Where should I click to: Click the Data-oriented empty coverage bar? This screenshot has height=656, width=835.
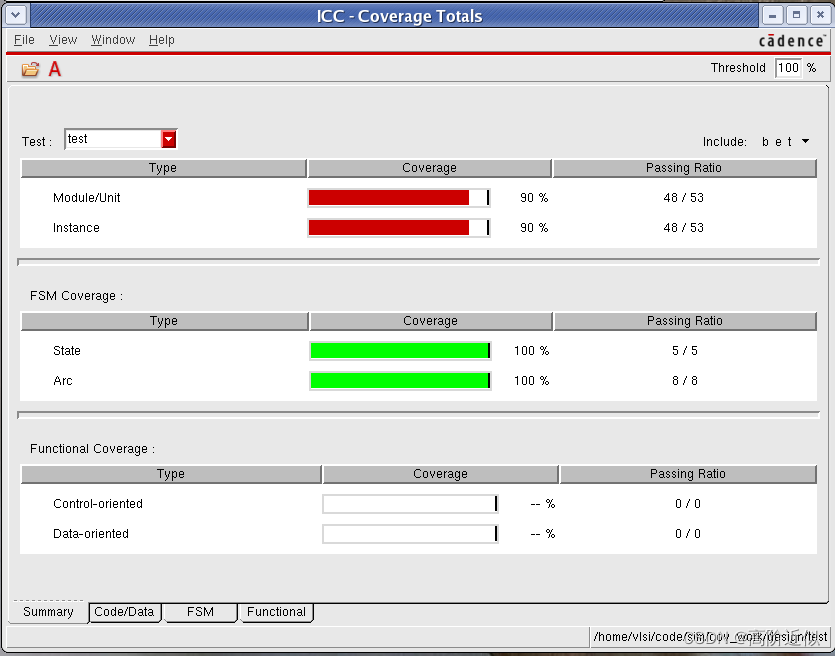(x=410, y=533)
